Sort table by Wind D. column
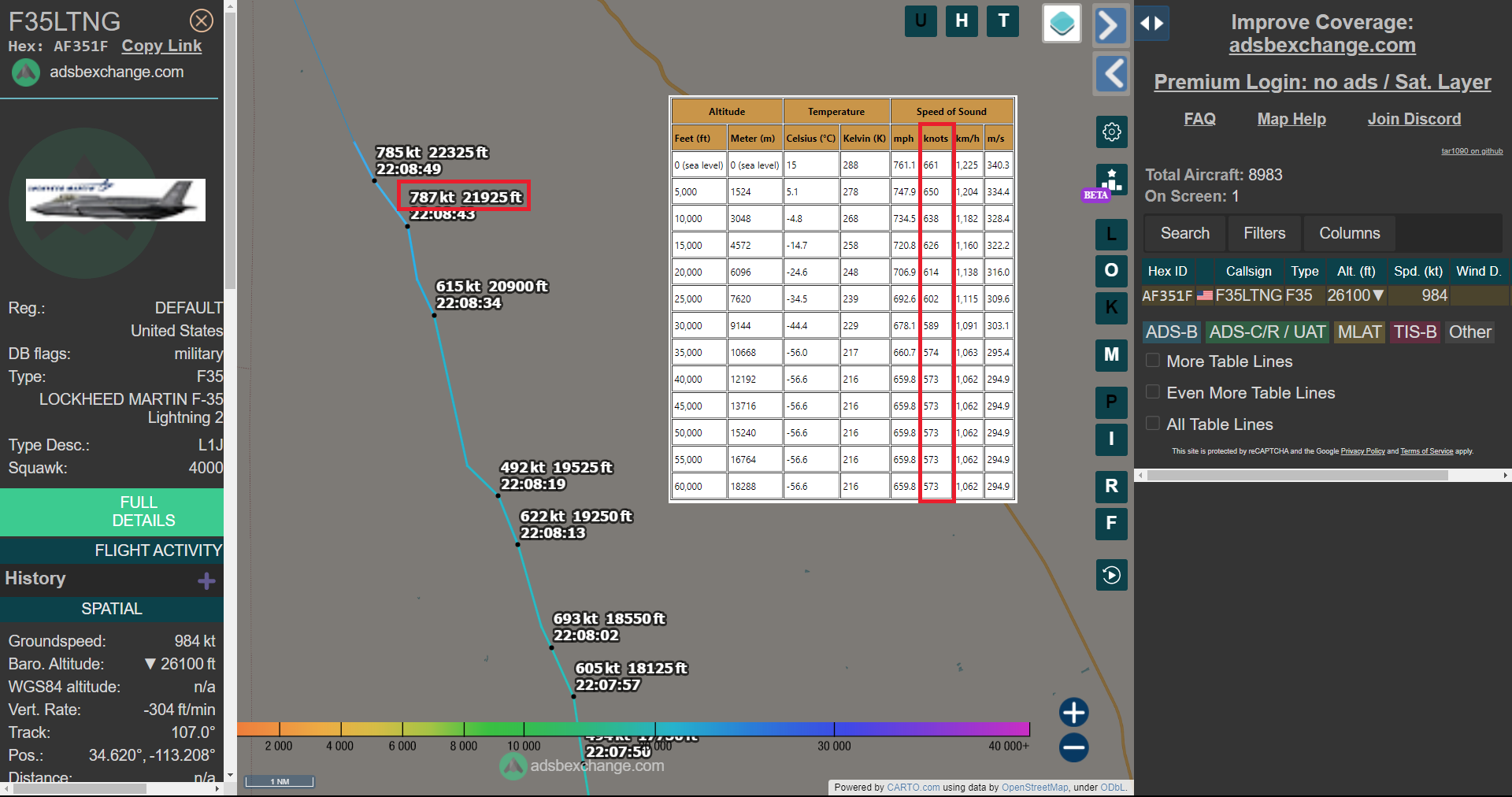Screen dimensions: 1512x797 tap(1478, 272)
